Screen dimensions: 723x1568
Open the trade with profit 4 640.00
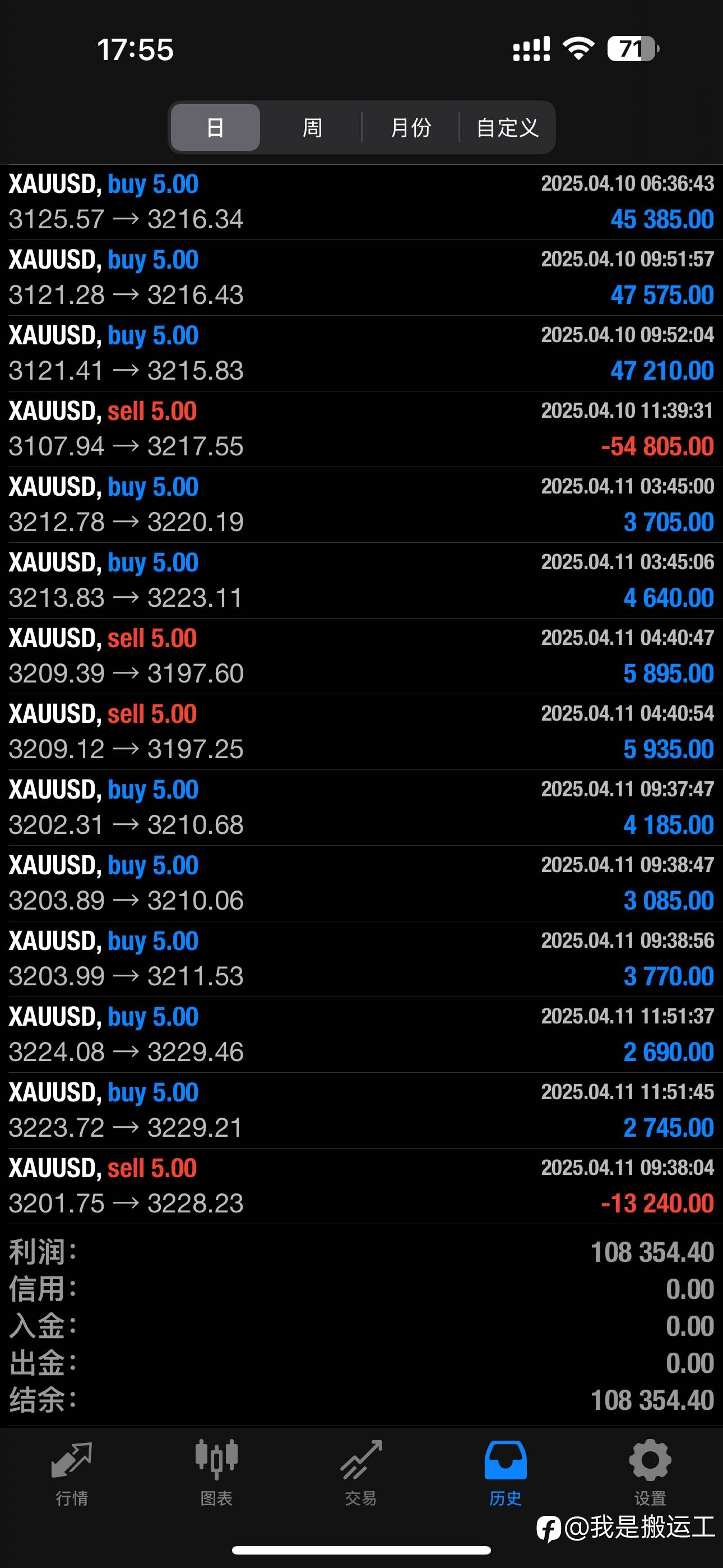tap(361, 580)
